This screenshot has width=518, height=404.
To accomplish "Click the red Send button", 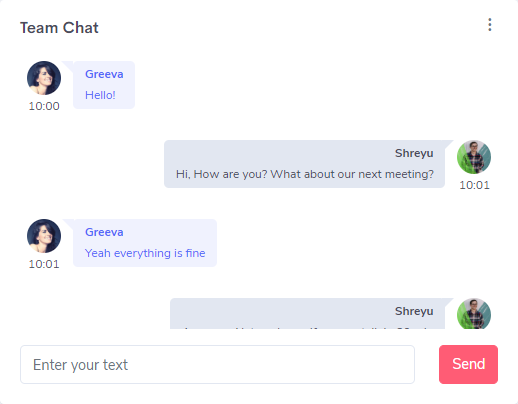I will pyautogui.click(x=468, y=364).
